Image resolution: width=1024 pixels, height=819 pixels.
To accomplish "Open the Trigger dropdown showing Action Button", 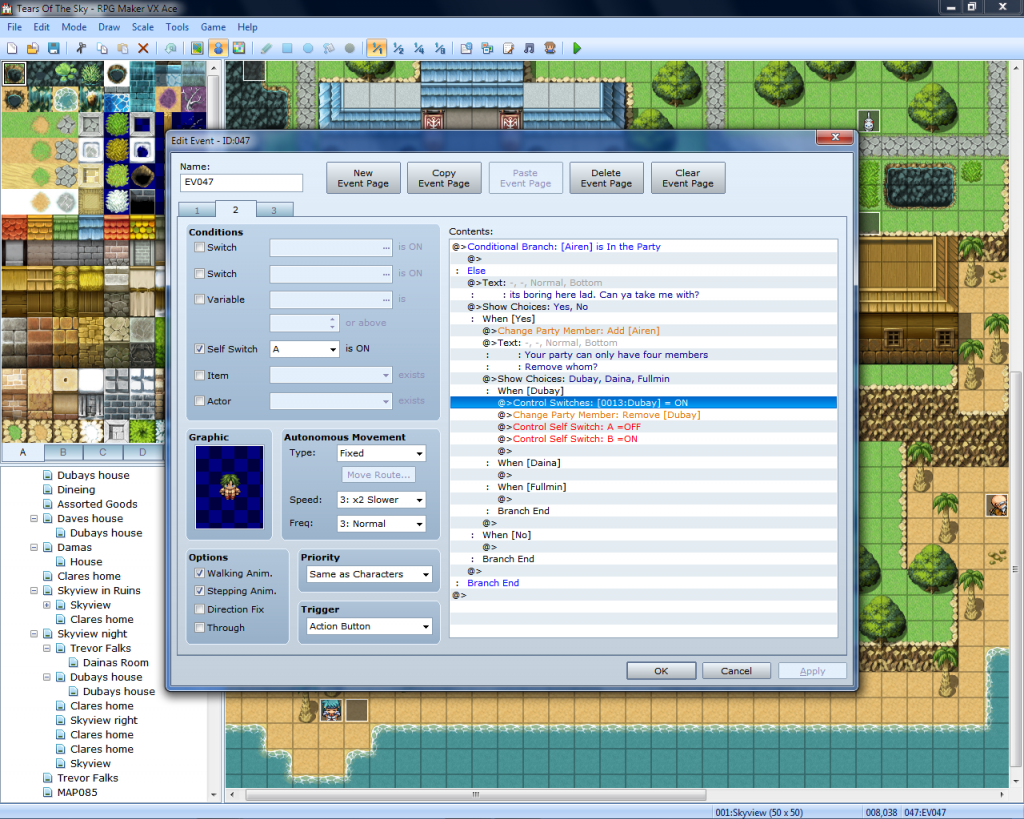I will (368, 627).
